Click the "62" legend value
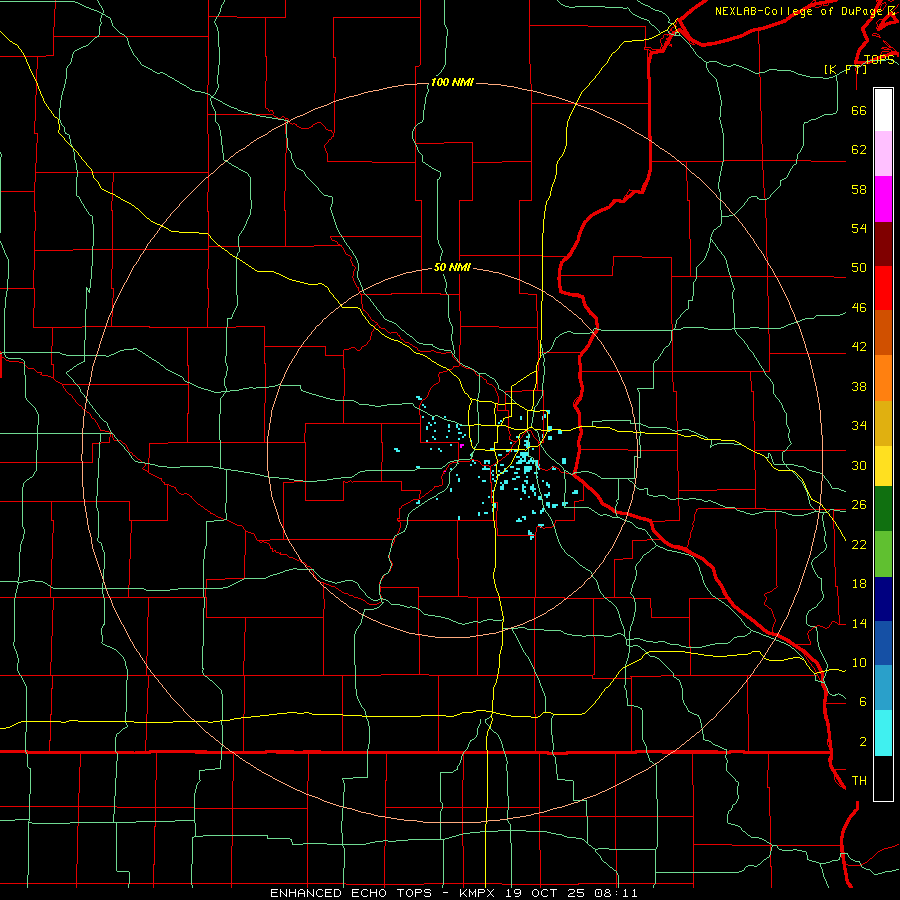Screen dimensions: 900x900 (x=859, y=150)
